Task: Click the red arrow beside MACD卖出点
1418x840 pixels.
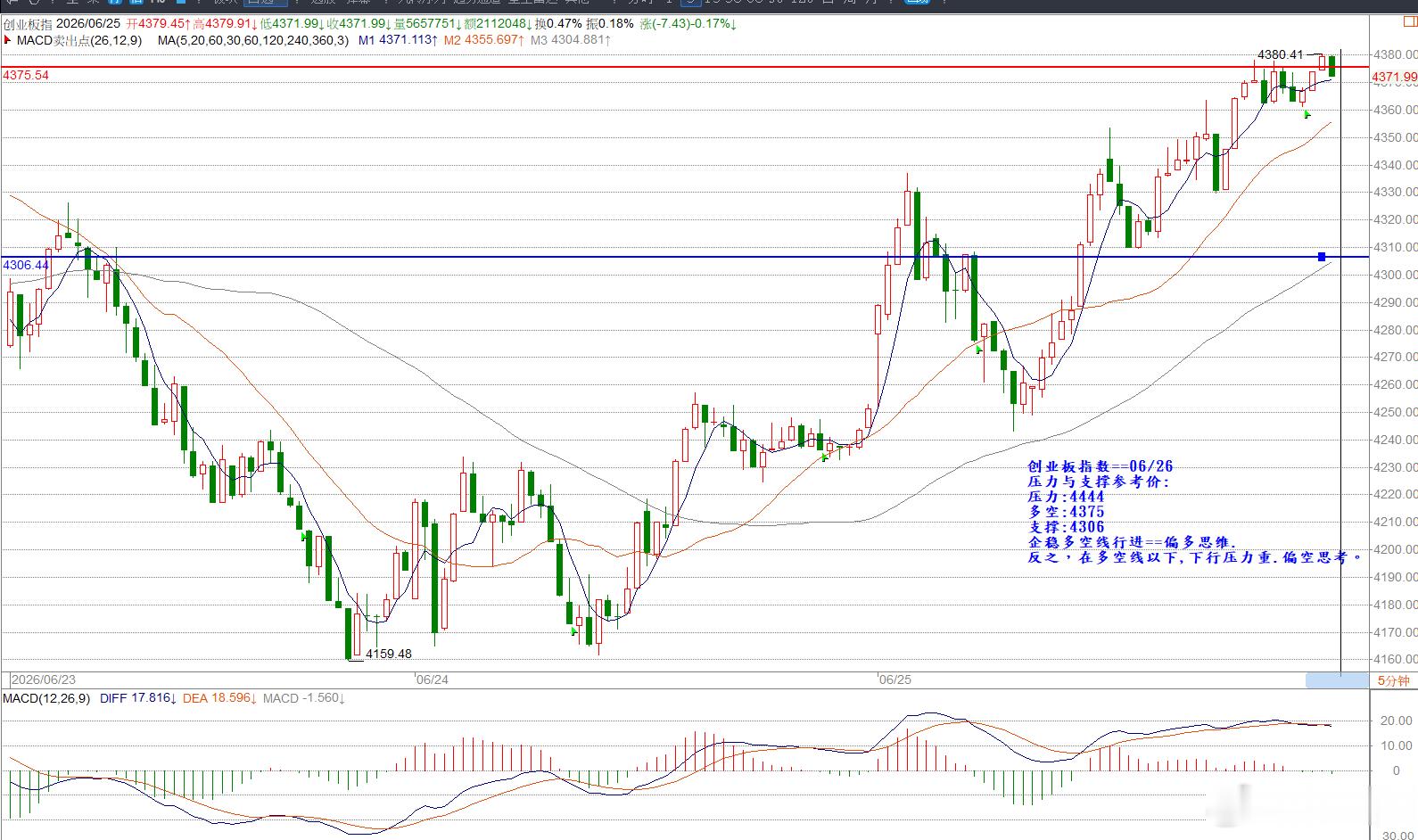Action: [7, 40]
